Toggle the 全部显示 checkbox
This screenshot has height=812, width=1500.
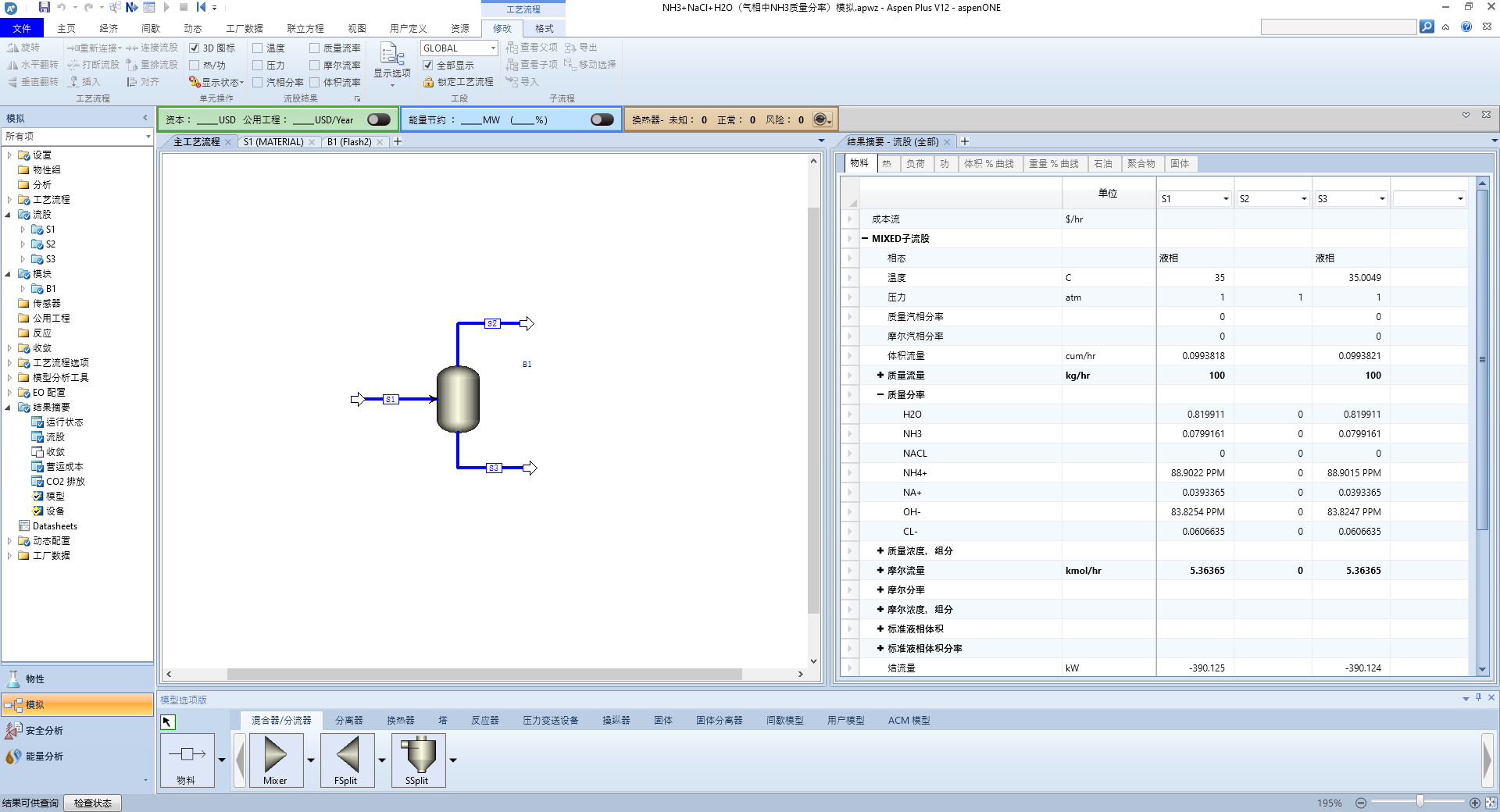[x=428, y=65]
